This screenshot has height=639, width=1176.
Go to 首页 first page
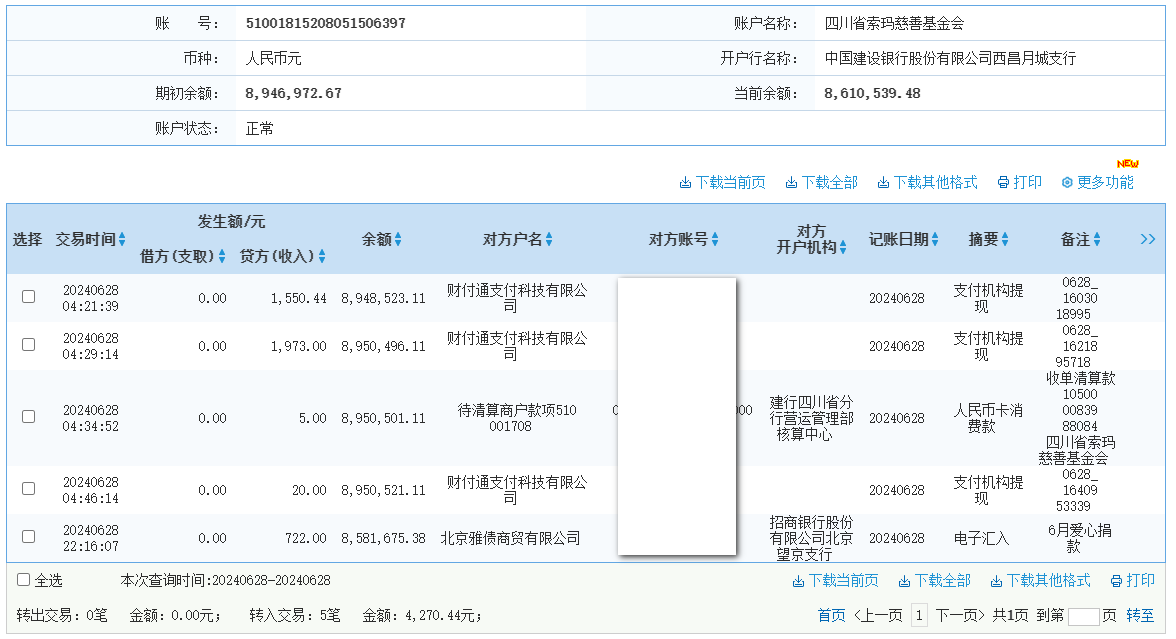coord(832,616)
